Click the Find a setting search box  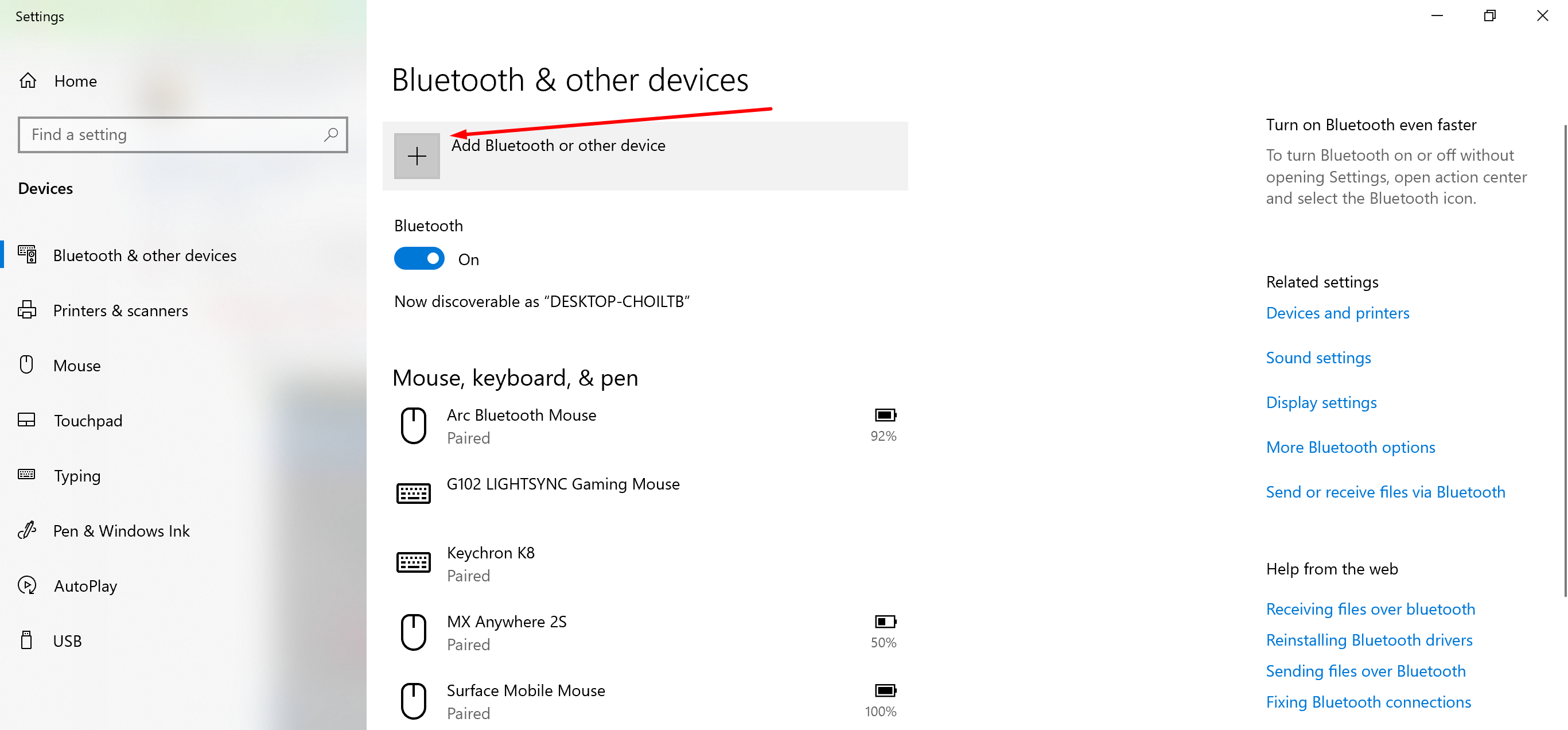pos(173,134)
